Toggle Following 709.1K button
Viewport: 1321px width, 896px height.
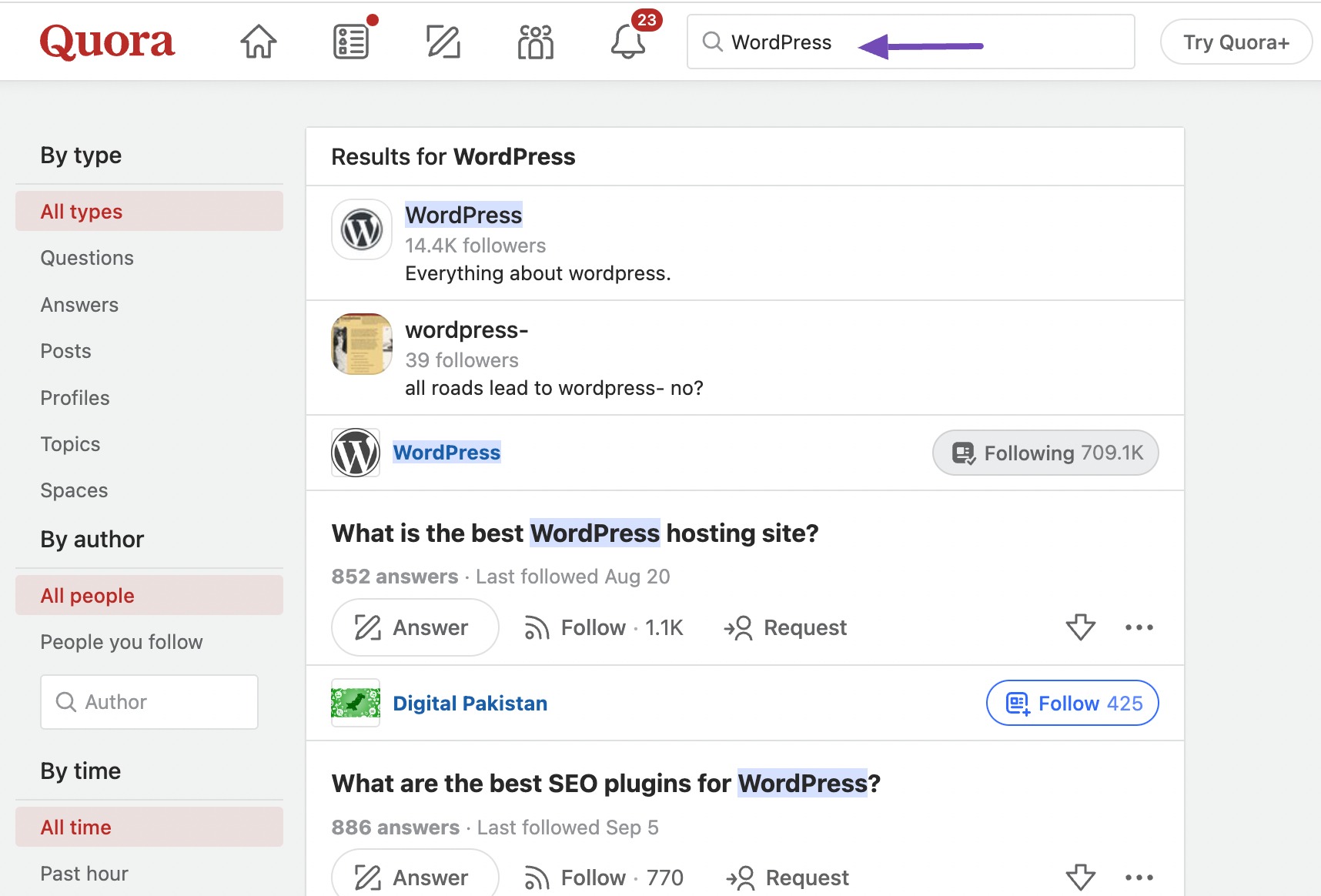coord(1045,453)
